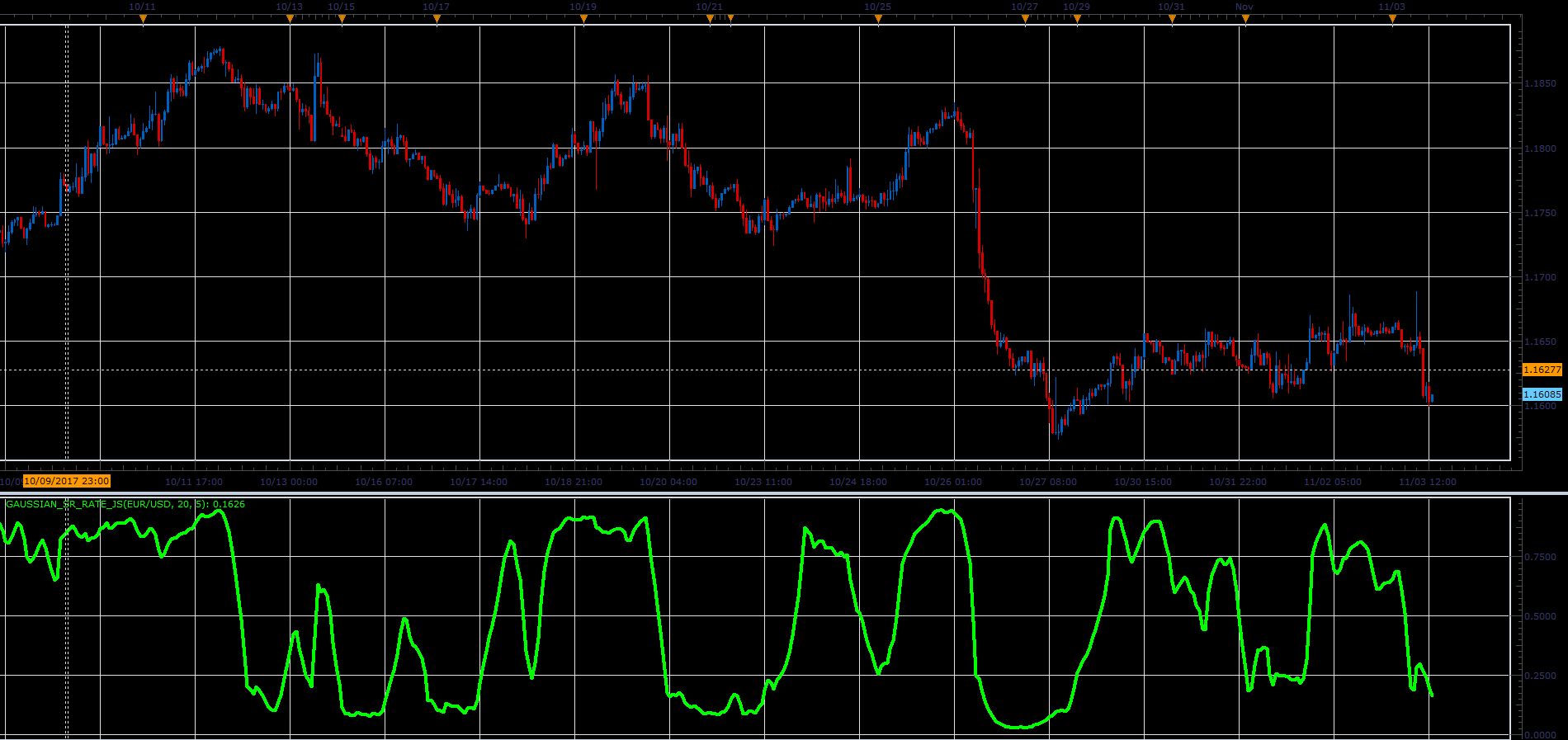Click the 10/18 21:00 time axis label
1568x740 pixels.
coord(574,482)
